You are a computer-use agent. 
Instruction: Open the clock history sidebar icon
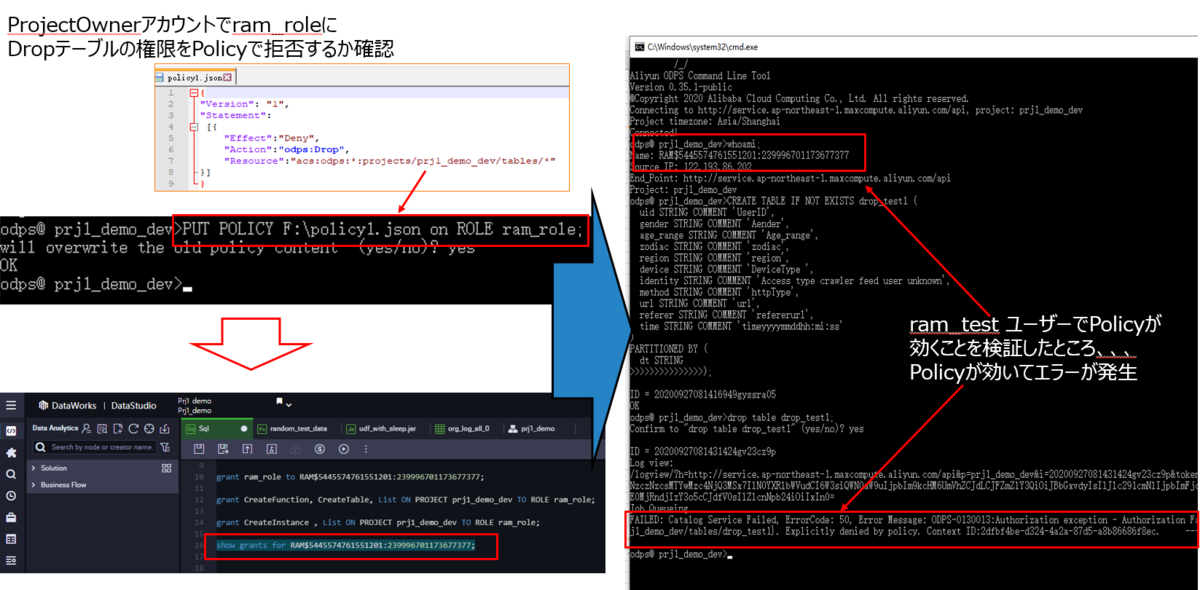click(11, 496)
